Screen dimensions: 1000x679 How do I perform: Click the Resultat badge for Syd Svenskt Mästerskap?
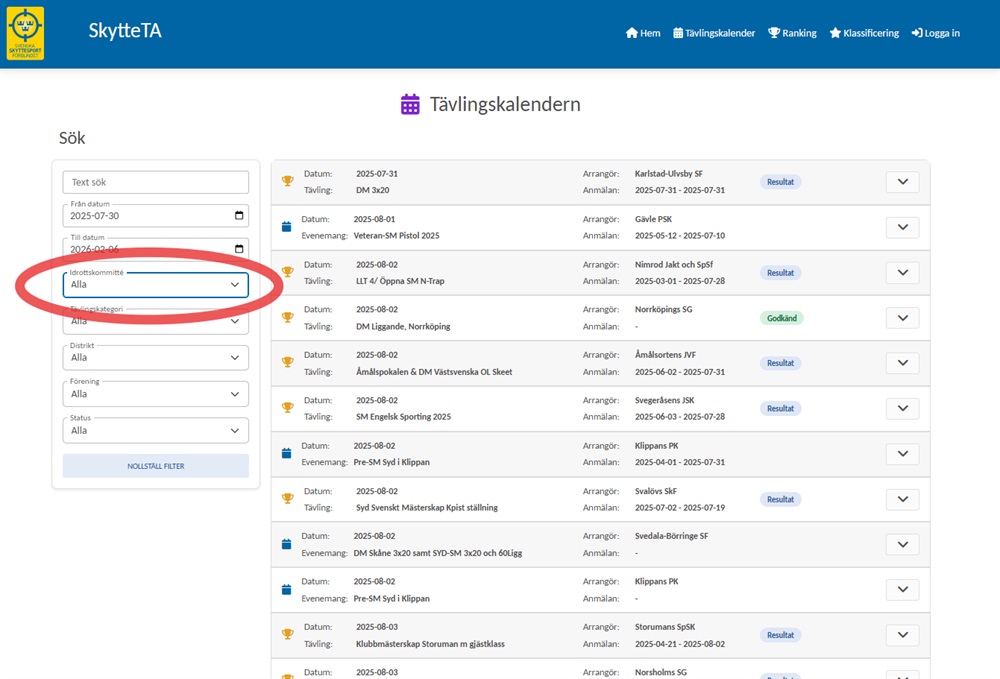(x=780, y=499)
